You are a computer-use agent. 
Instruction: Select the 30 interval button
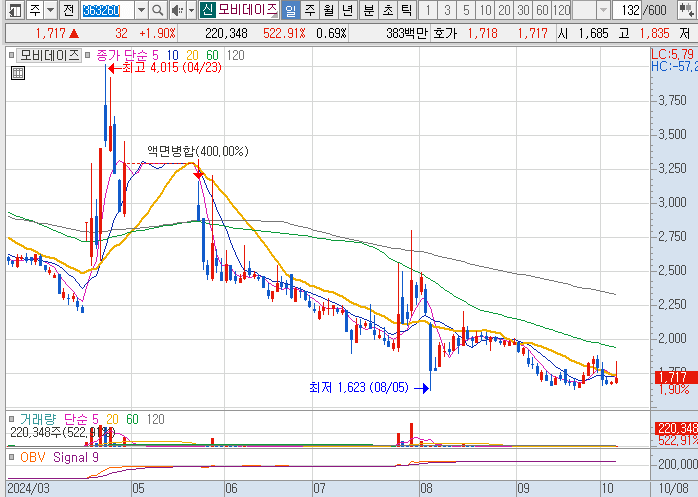click(523, 10)
